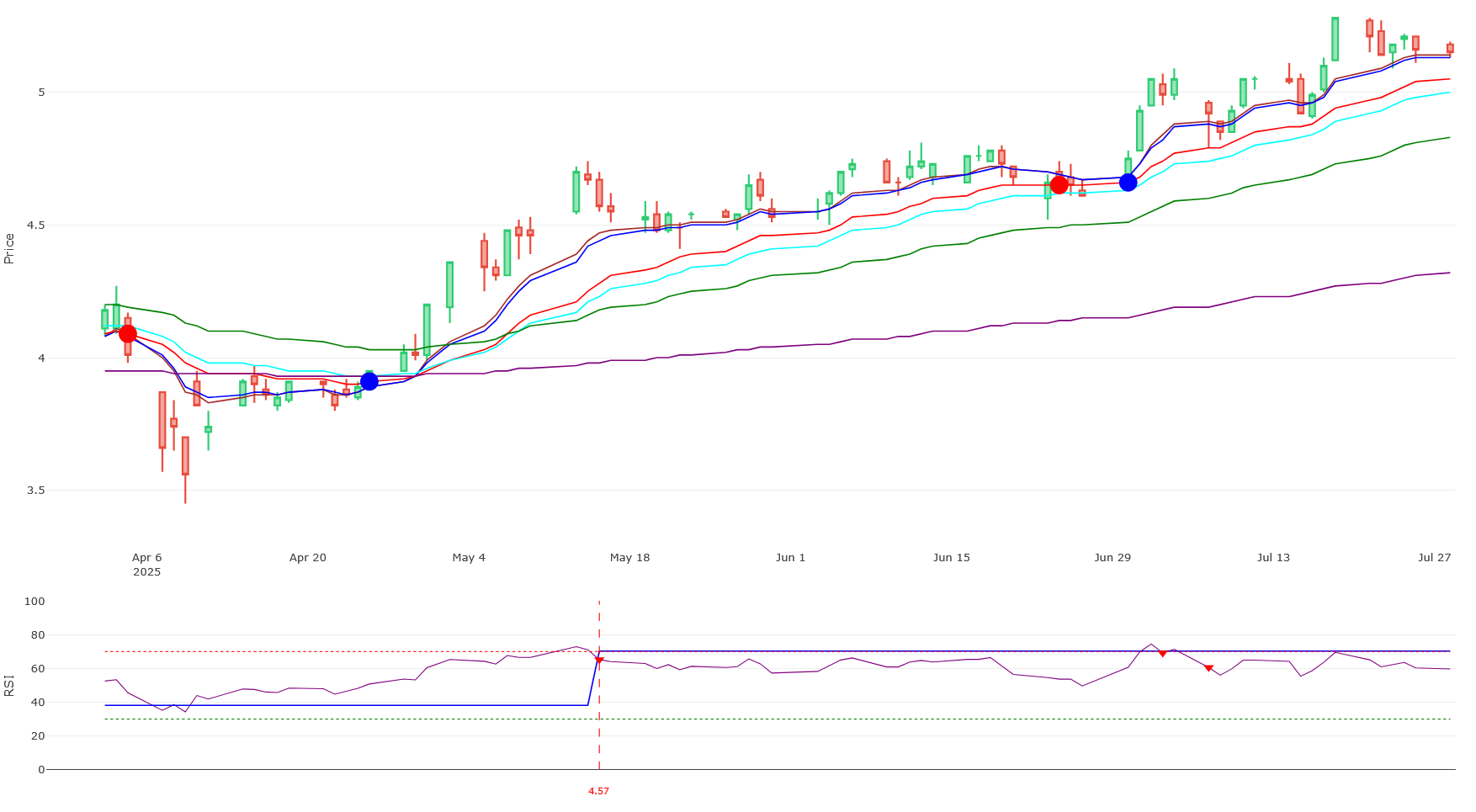
Task: Click the blue buy signal dot near Apr 24
Action: click(369, 381)
